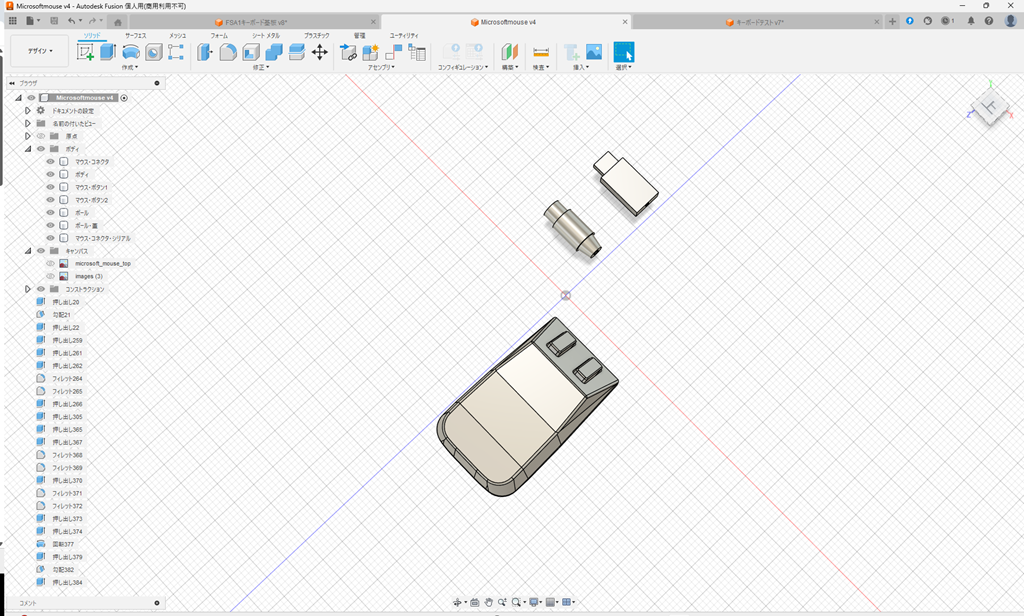1024x616 pixels.
Task: Toggle visibility of マウス・ボタン1 body
Action: (50, 186)
